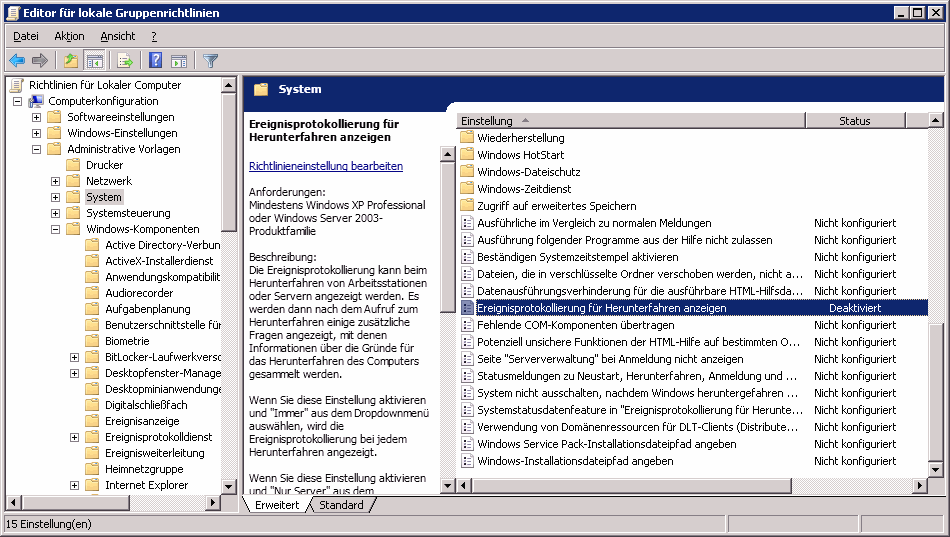Screen dimensions: 950x537
Task: Open the Aktion menu
Action: 69,36
